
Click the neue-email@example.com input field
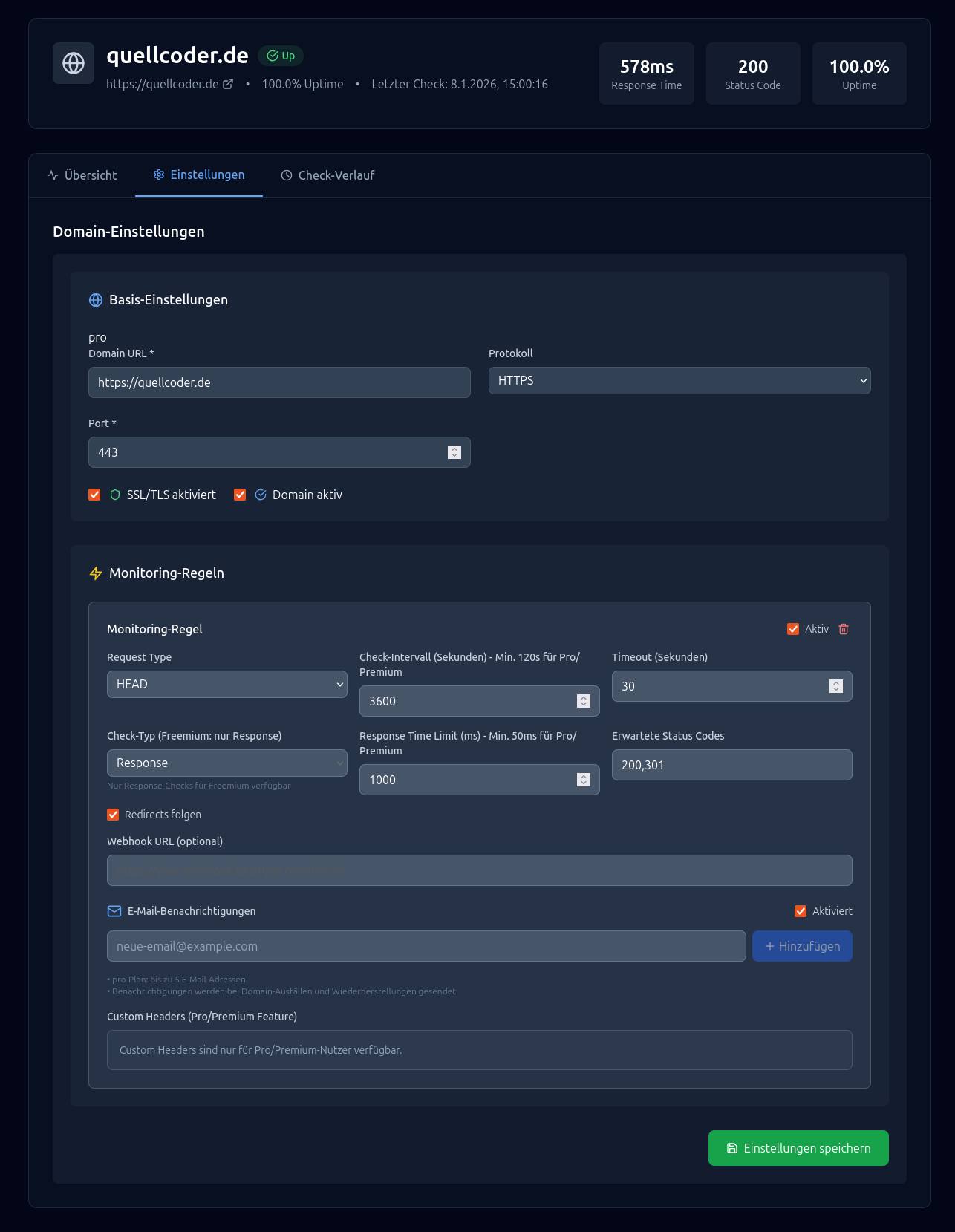pyautogui.click(x=426, y=946)
